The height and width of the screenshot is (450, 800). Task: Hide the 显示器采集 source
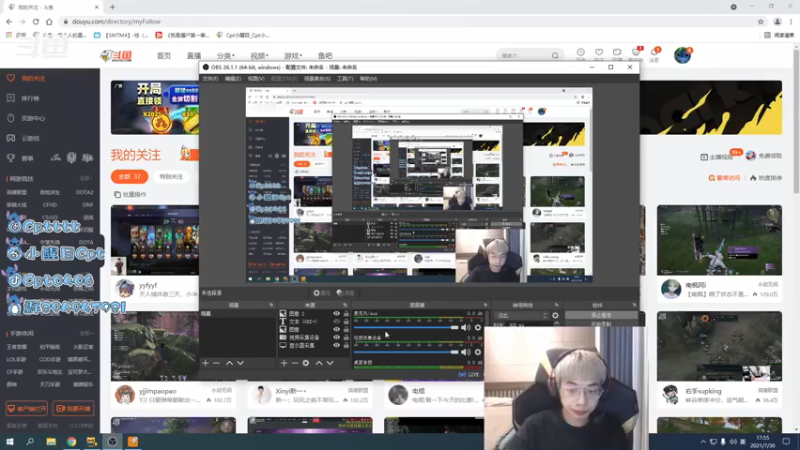[x=336, y=345]
